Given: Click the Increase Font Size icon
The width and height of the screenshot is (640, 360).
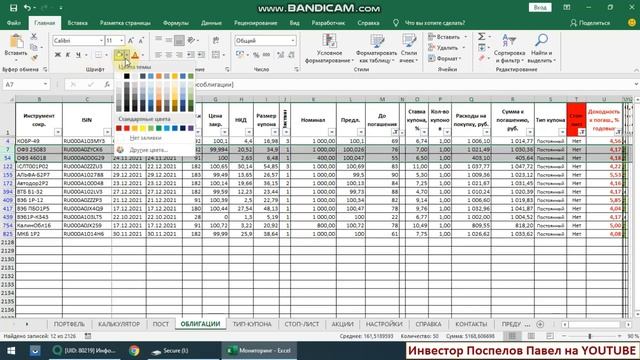Looking at the screenshot, I should tap(131, 40).
